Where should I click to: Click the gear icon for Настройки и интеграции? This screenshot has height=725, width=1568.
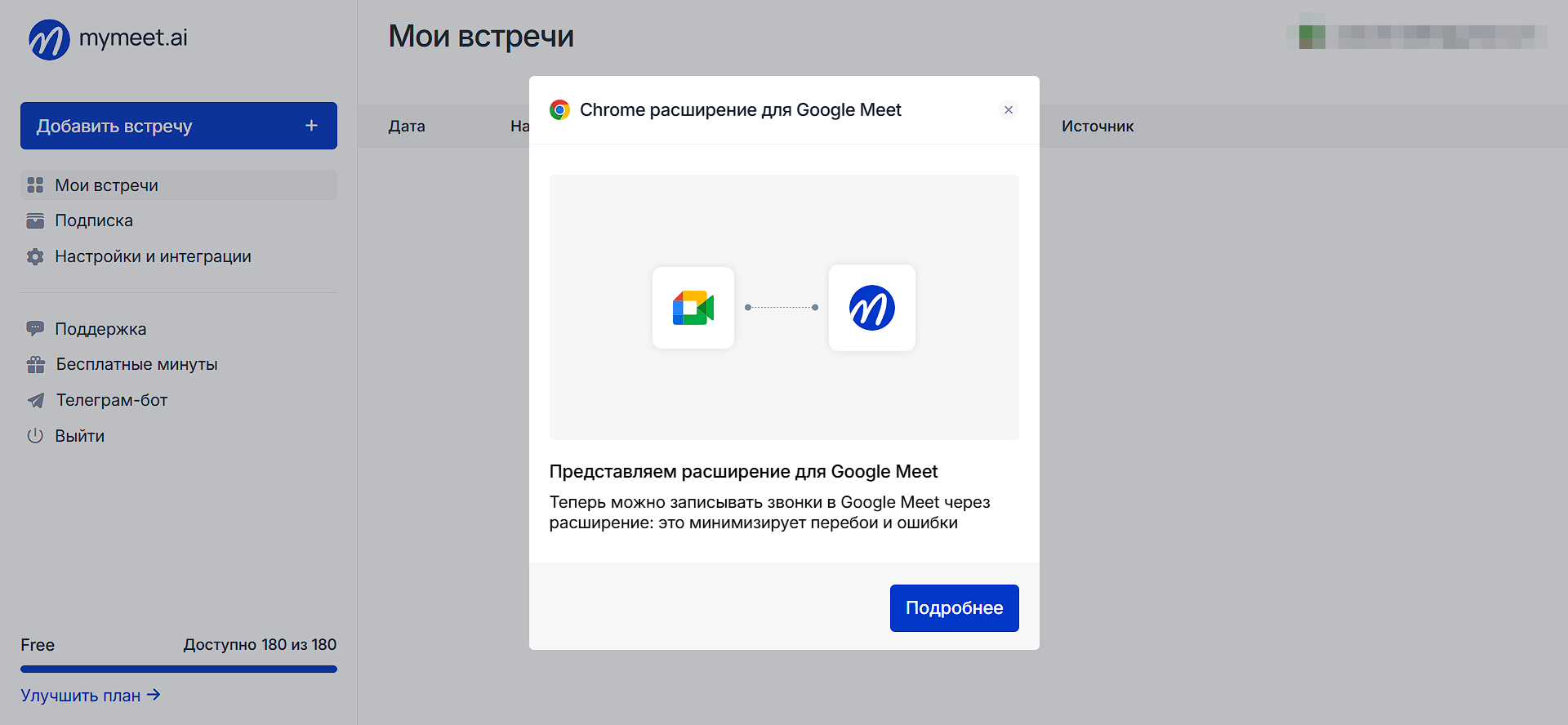[x=35, y=257]
